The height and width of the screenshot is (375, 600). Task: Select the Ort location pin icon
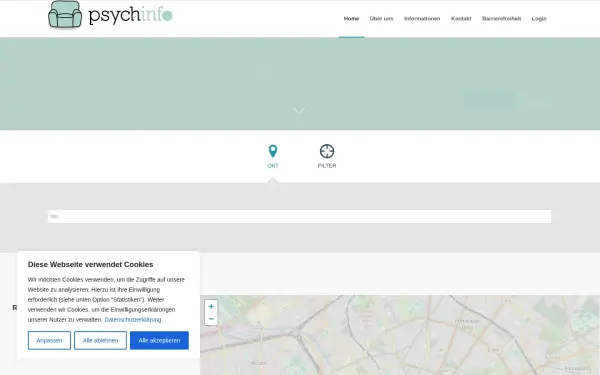[273, 151]
